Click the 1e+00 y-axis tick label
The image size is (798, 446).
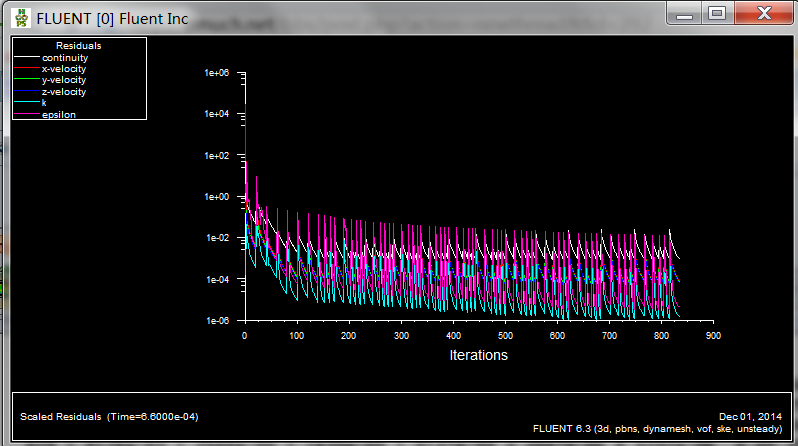pos(218,197)
